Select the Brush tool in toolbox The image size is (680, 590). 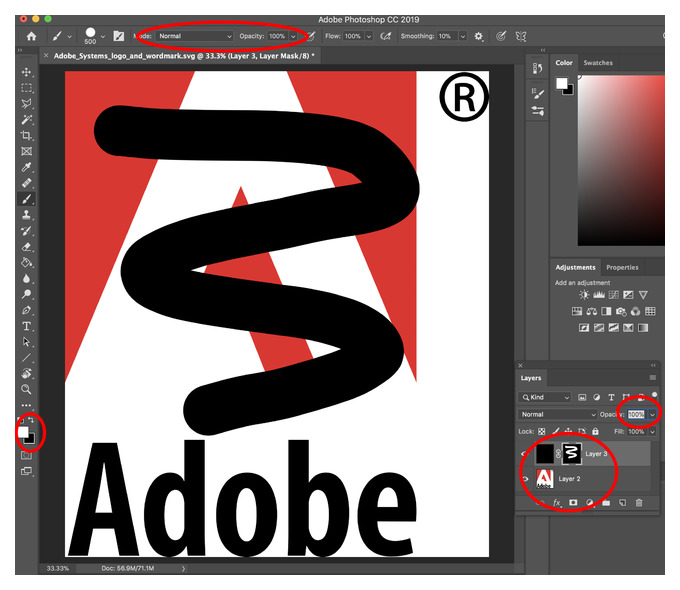[26, 199]
